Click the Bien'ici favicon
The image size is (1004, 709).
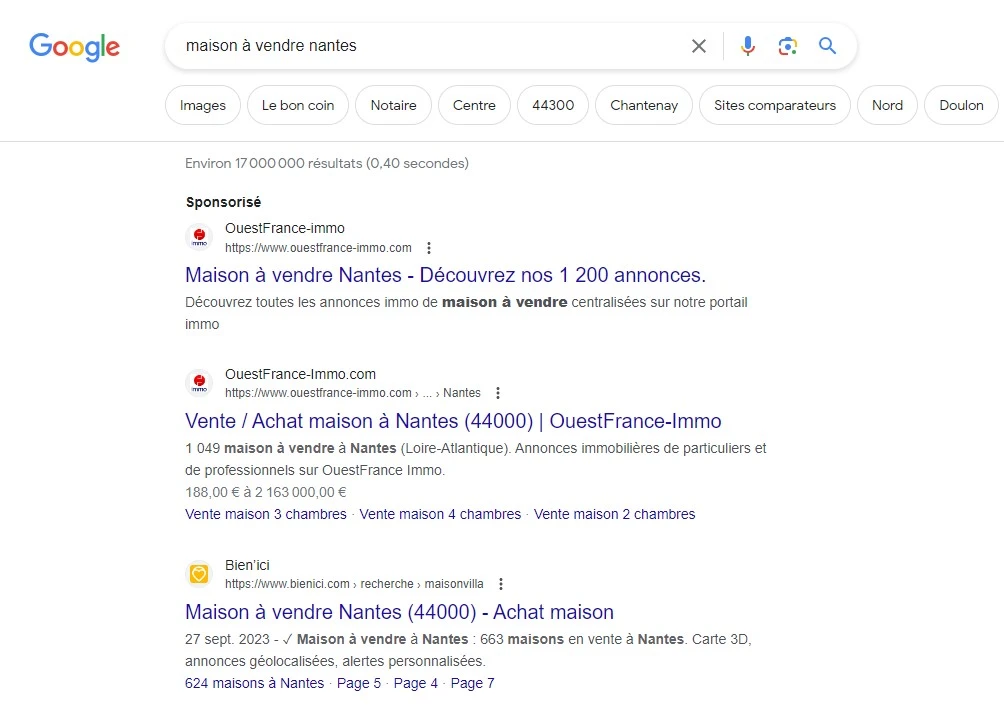point(199,573)
